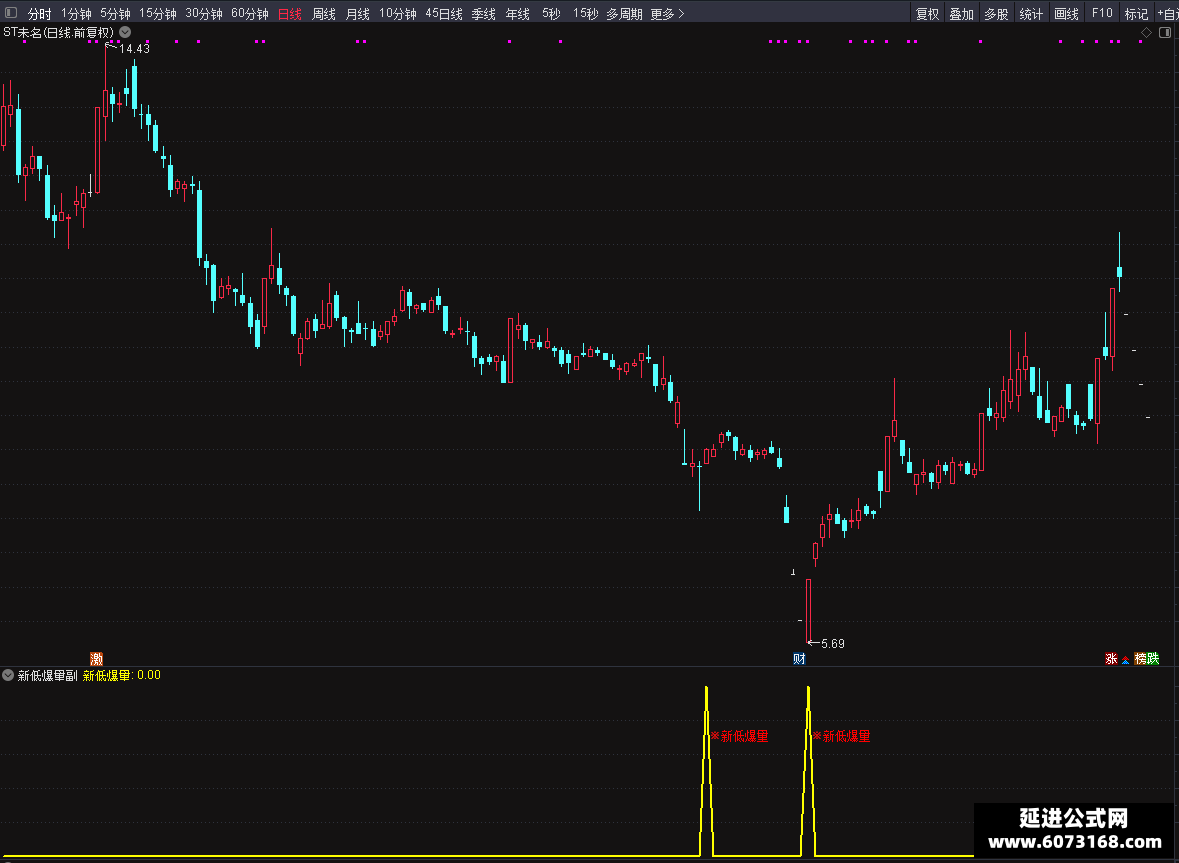The width and height of the screenshot is (1179, 863).
Task: Select the 60分钟 period tab
Action: (250, 14)
